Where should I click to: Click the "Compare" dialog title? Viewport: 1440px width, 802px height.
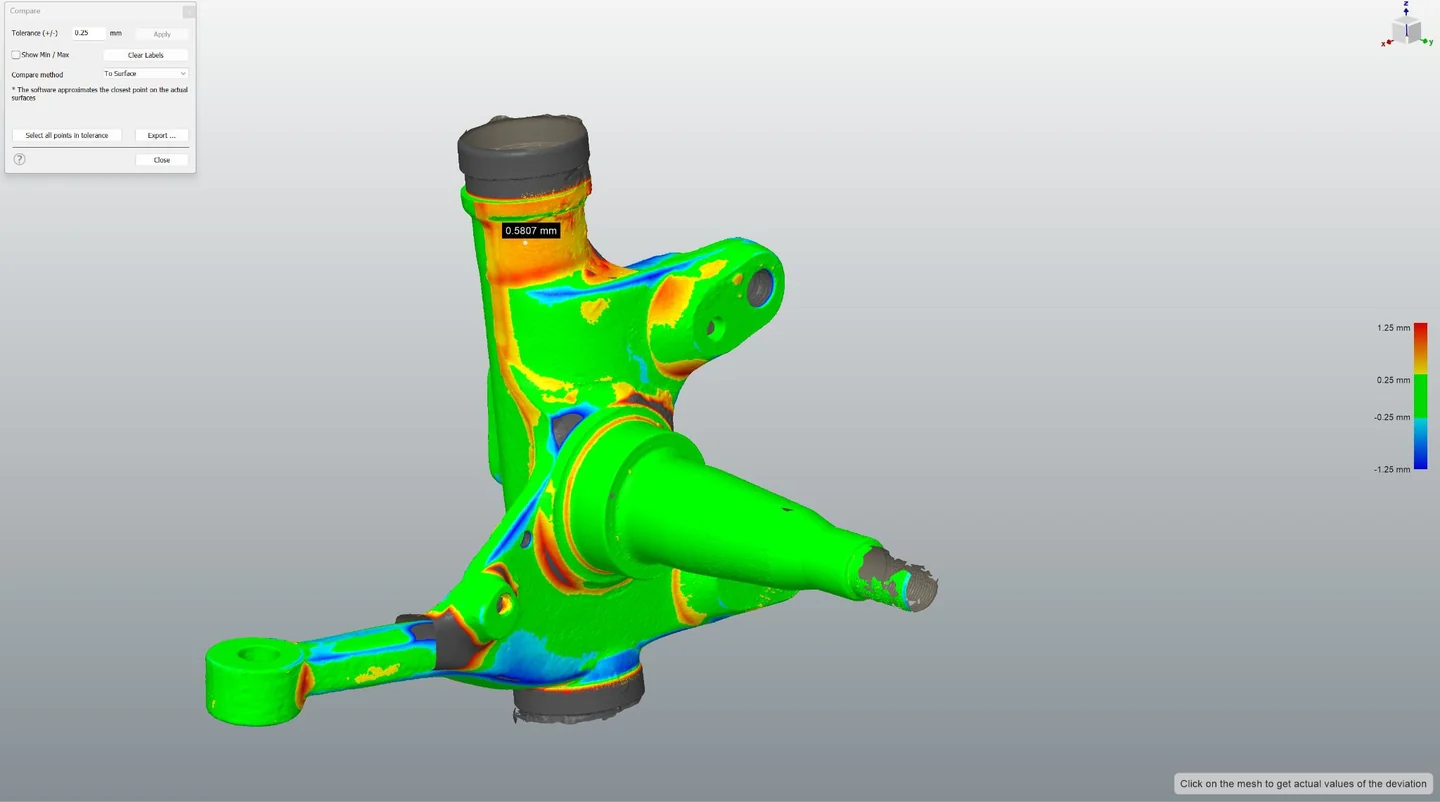[25, 11]
